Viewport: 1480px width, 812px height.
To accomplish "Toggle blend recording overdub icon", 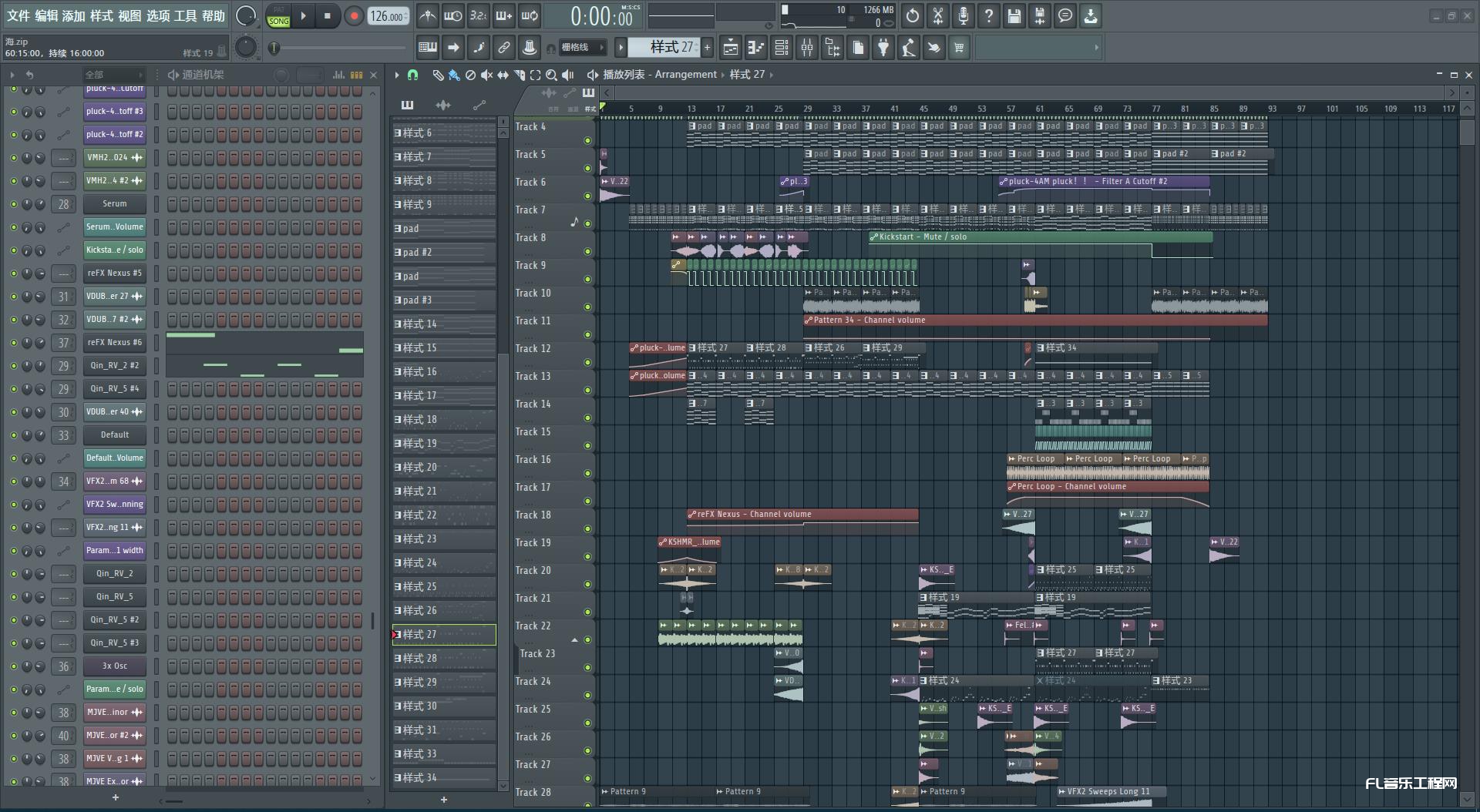I will [504, 15].
